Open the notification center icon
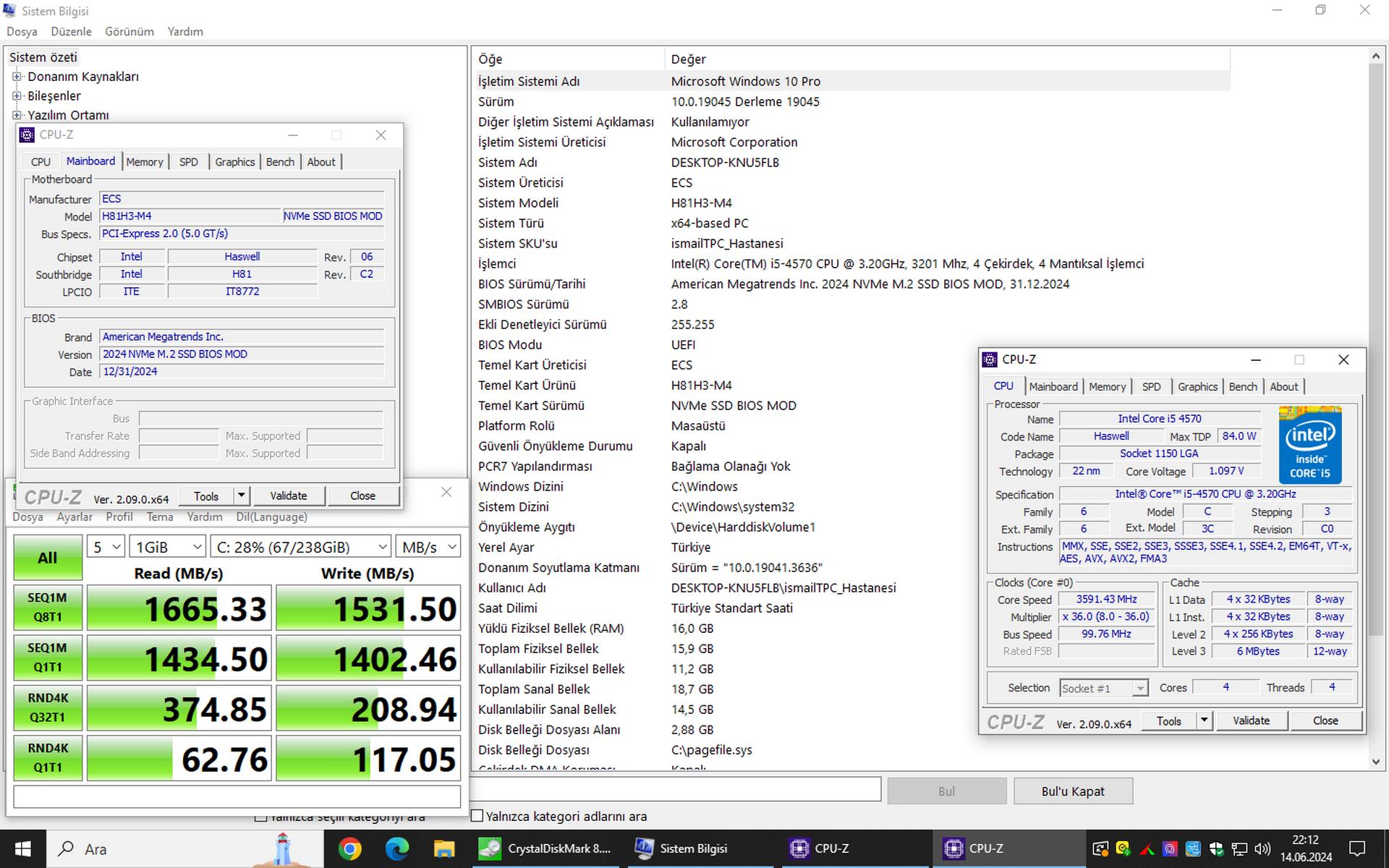Screen dimensions: 1389x868 [x=1357, y=848]
